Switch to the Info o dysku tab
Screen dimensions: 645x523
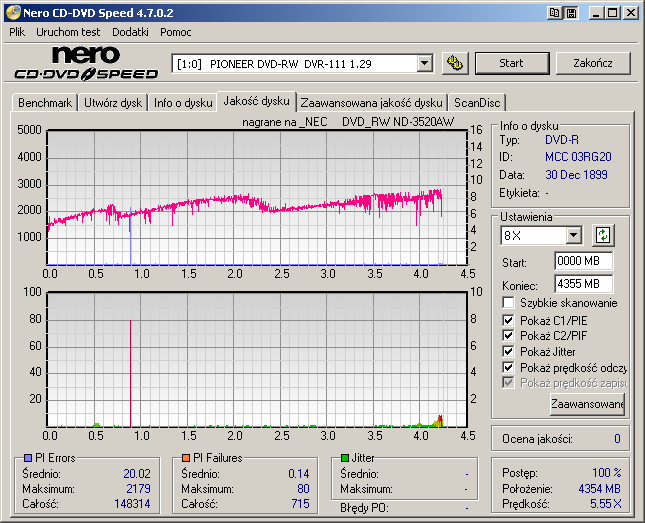[183, 103]
